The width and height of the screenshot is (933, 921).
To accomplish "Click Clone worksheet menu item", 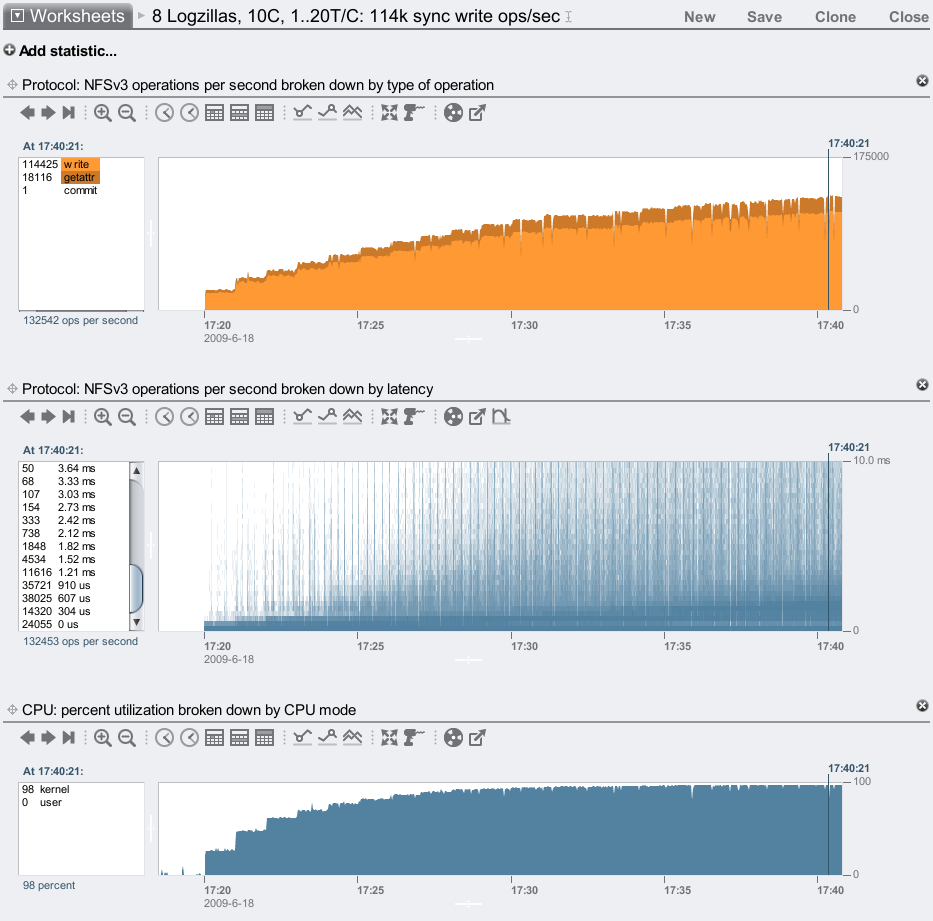I will 834,17.
